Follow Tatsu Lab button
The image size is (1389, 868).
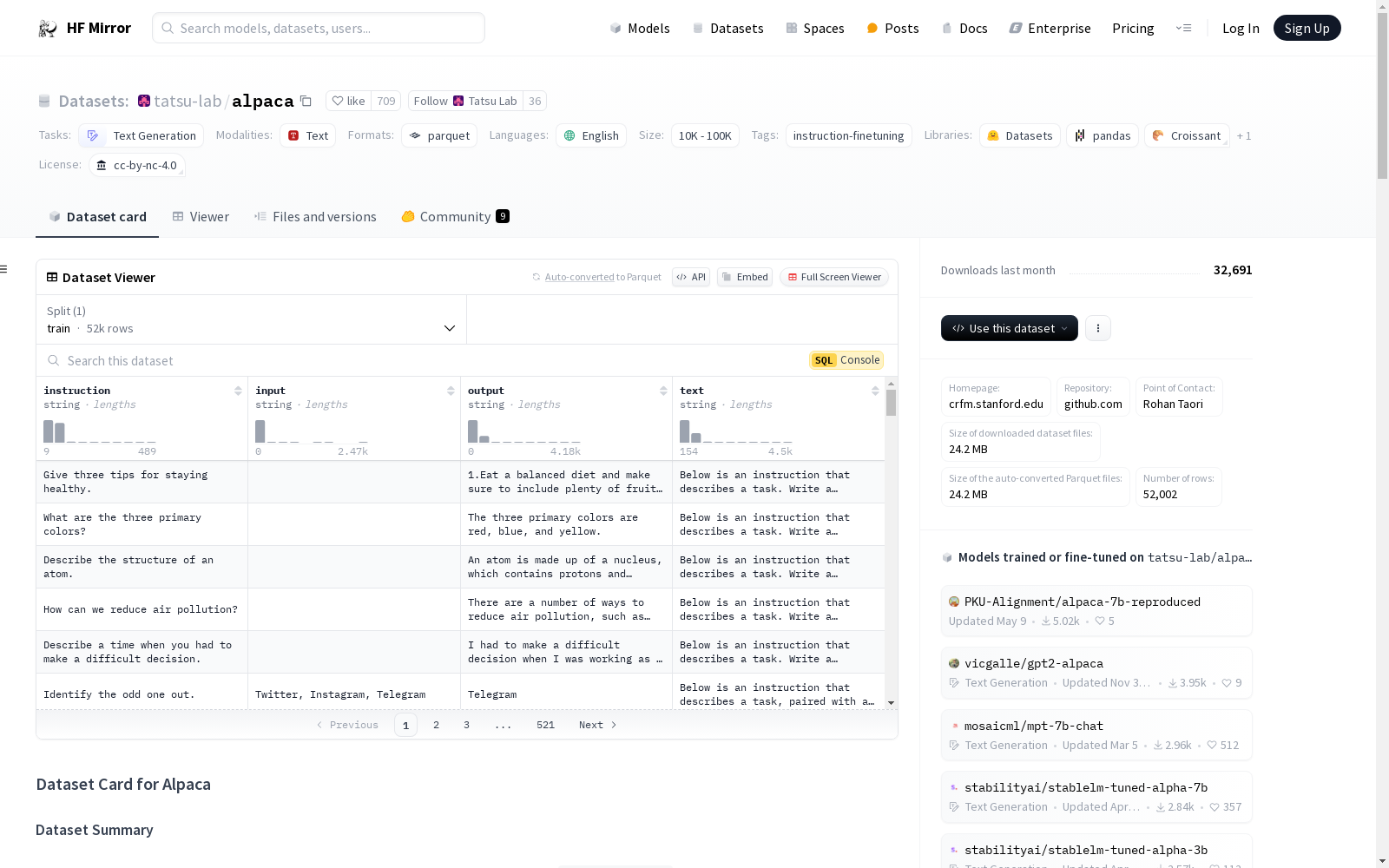pyautogui.click(x=467, y=101)
